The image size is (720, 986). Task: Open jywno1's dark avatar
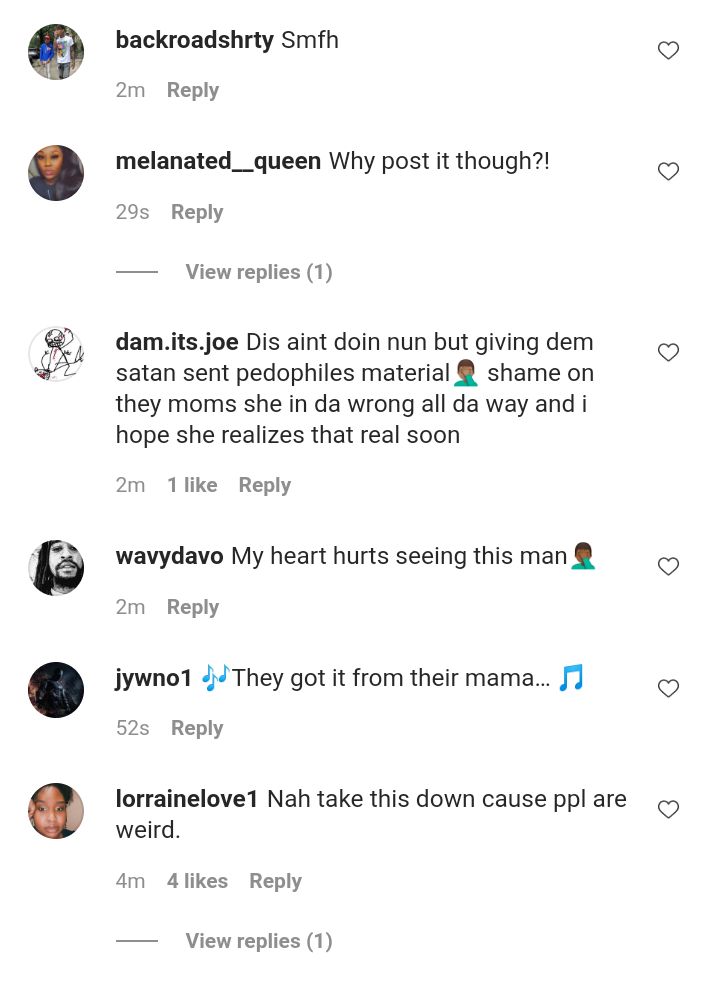pyautogui.click(x=56, y=690)
